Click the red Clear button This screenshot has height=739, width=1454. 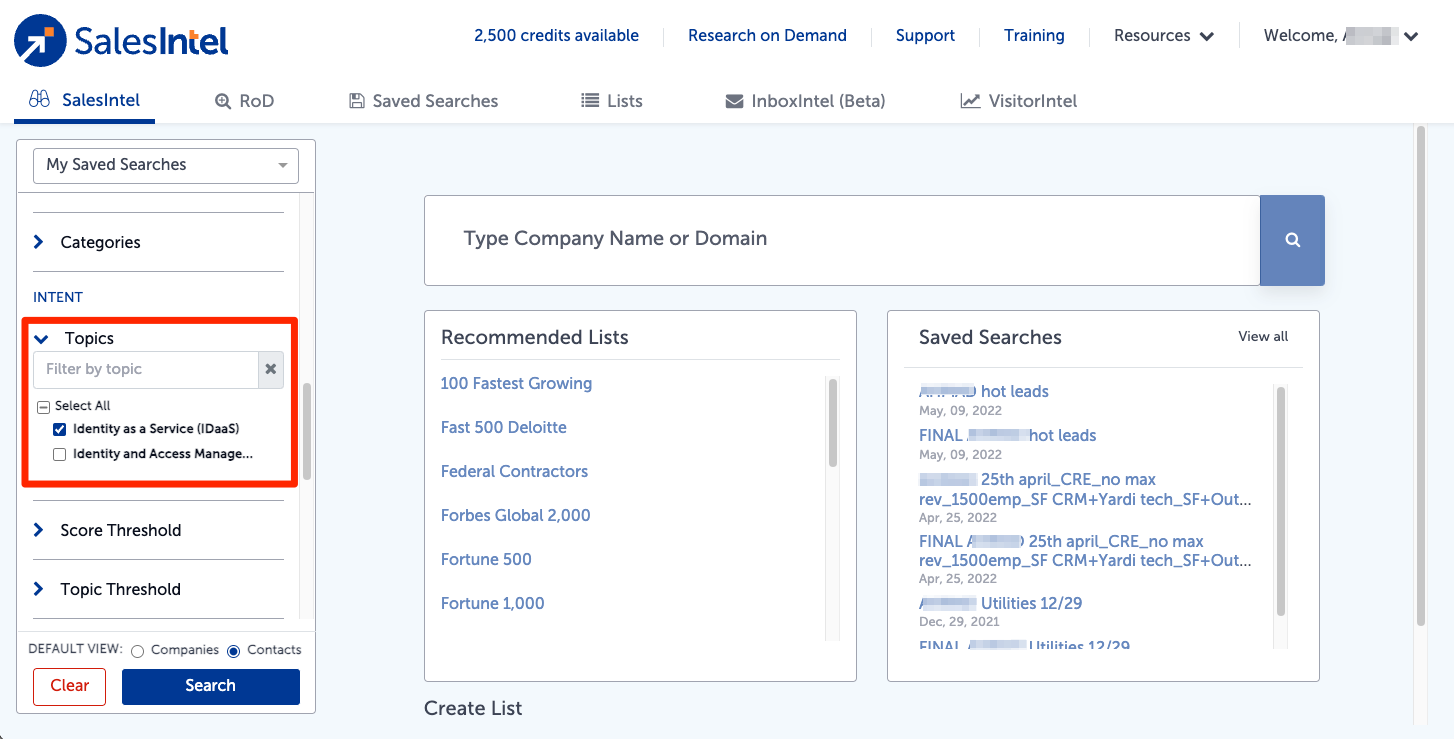tap(70, 687)
